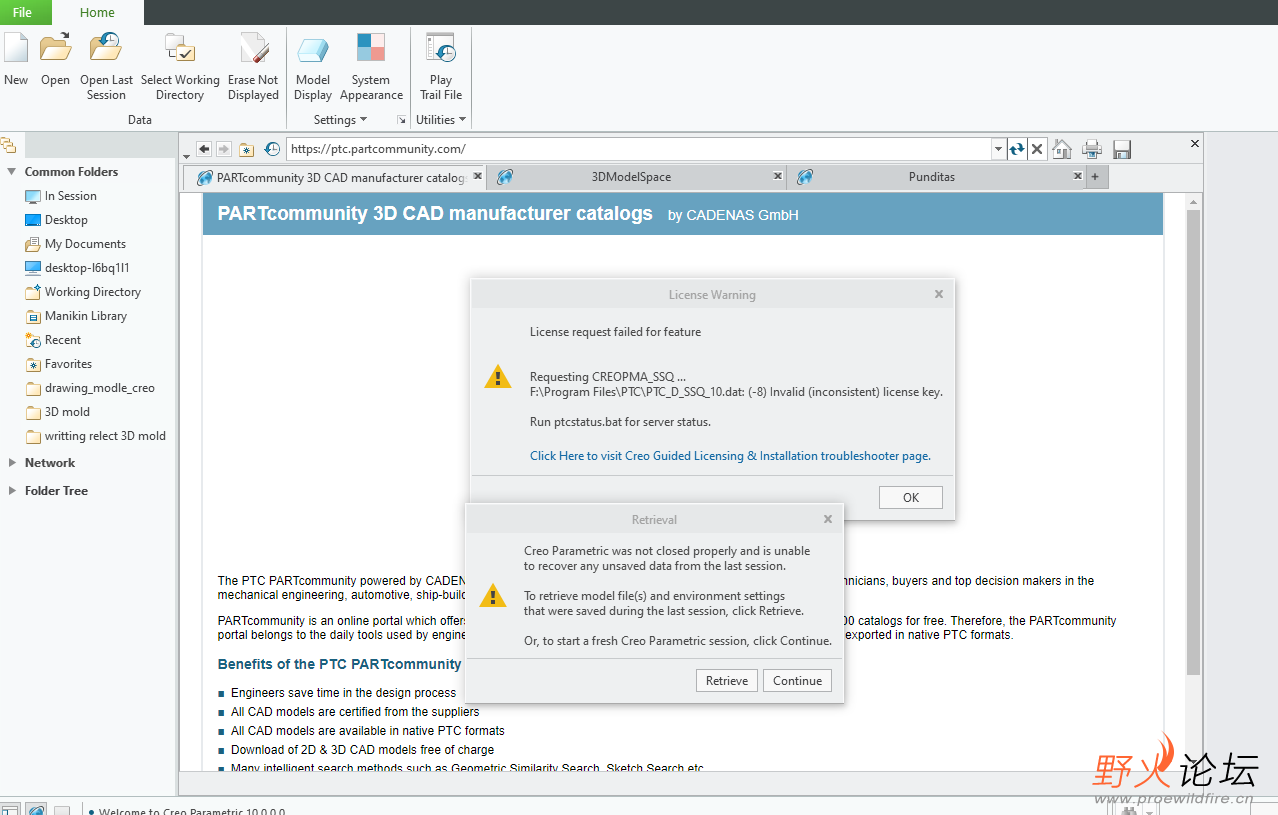Open Creo Guided Licensing troubleshooter link
Viewport: 1278px width, 815px height.
(x=730, y=456)
